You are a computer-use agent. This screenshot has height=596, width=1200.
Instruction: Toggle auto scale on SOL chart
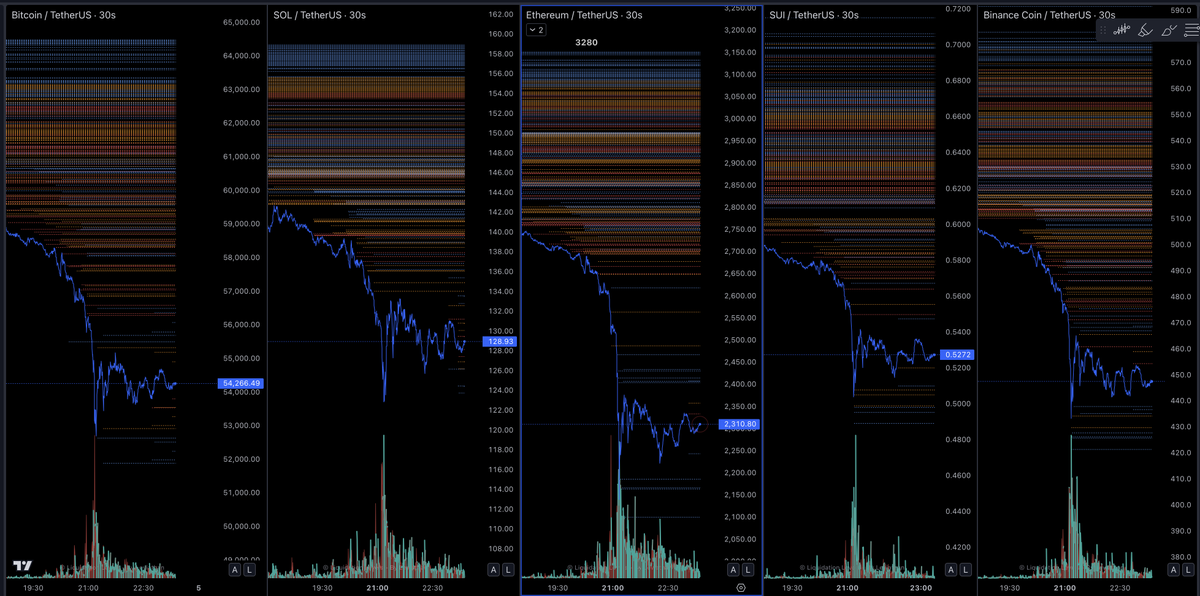pos(493,569)
